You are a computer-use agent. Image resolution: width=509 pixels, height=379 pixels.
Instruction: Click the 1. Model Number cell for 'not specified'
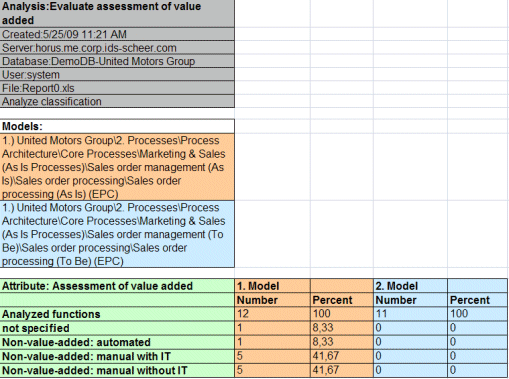coord(272,328)
